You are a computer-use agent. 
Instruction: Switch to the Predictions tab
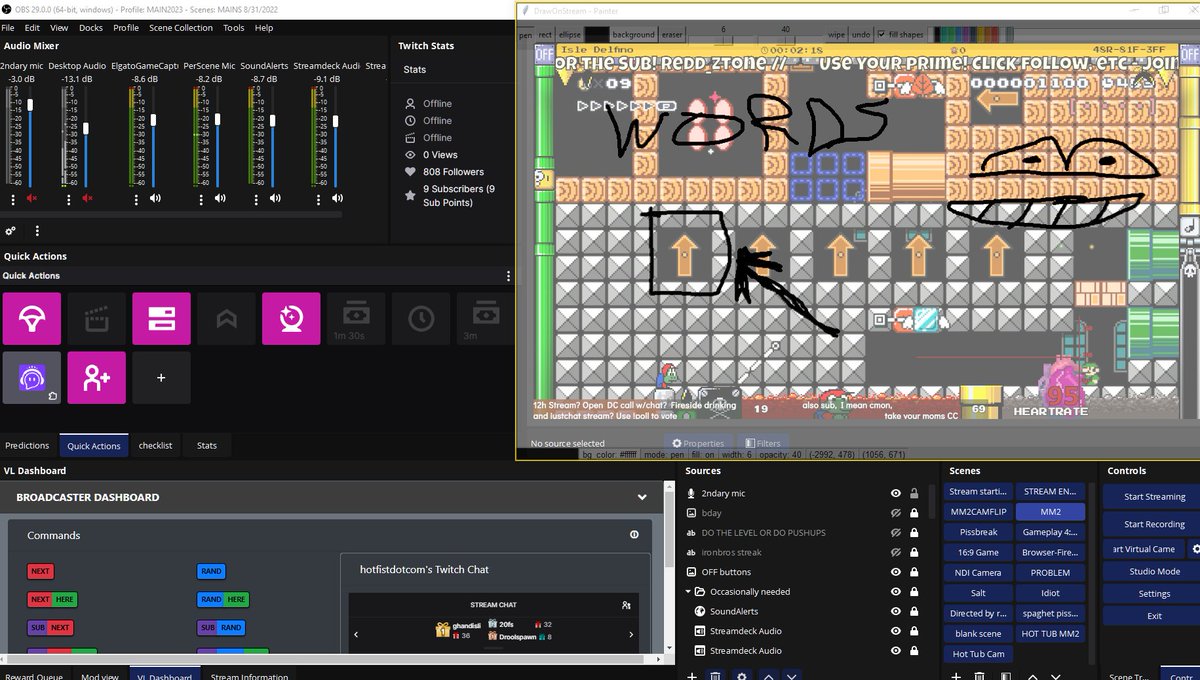(27, 446)
